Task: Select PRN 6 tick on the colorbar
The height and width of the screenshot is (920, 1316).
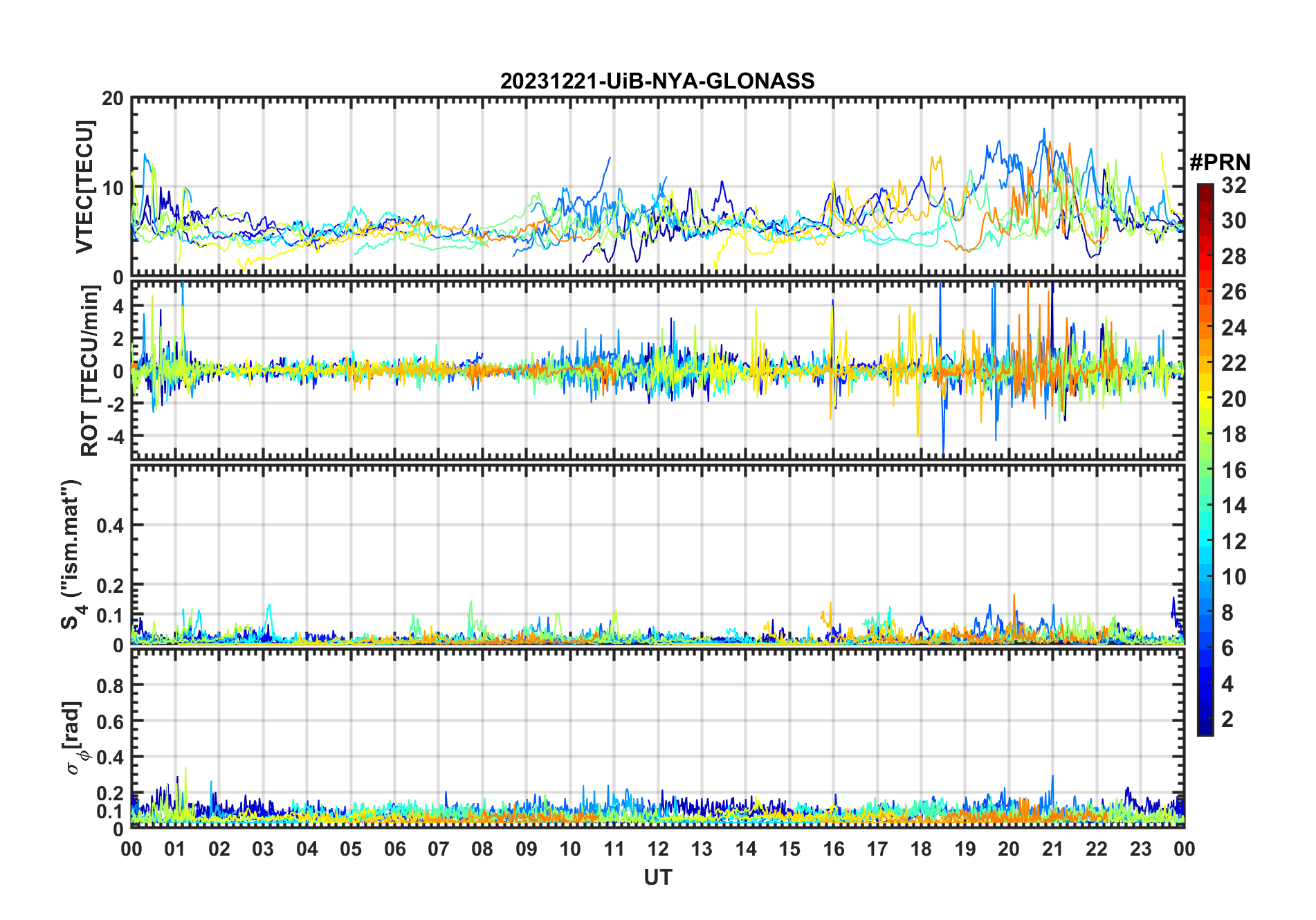Action: 1227,648
